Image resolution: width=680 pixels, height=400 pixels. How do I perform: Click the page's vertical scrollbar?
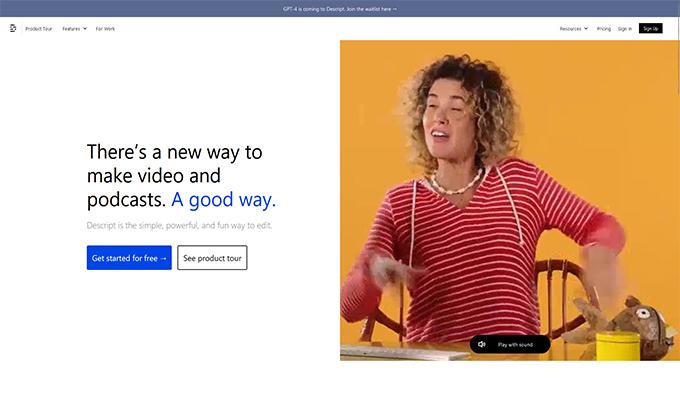[x=678, y=56]
